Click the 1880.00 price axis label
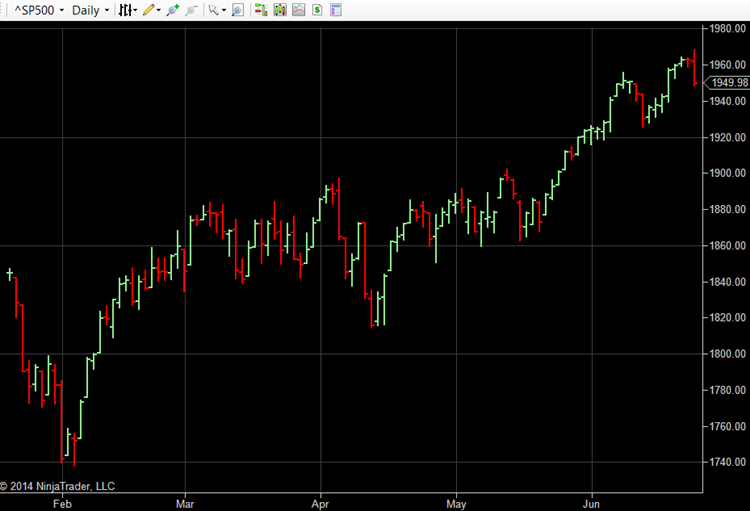 tap(727, 210)
